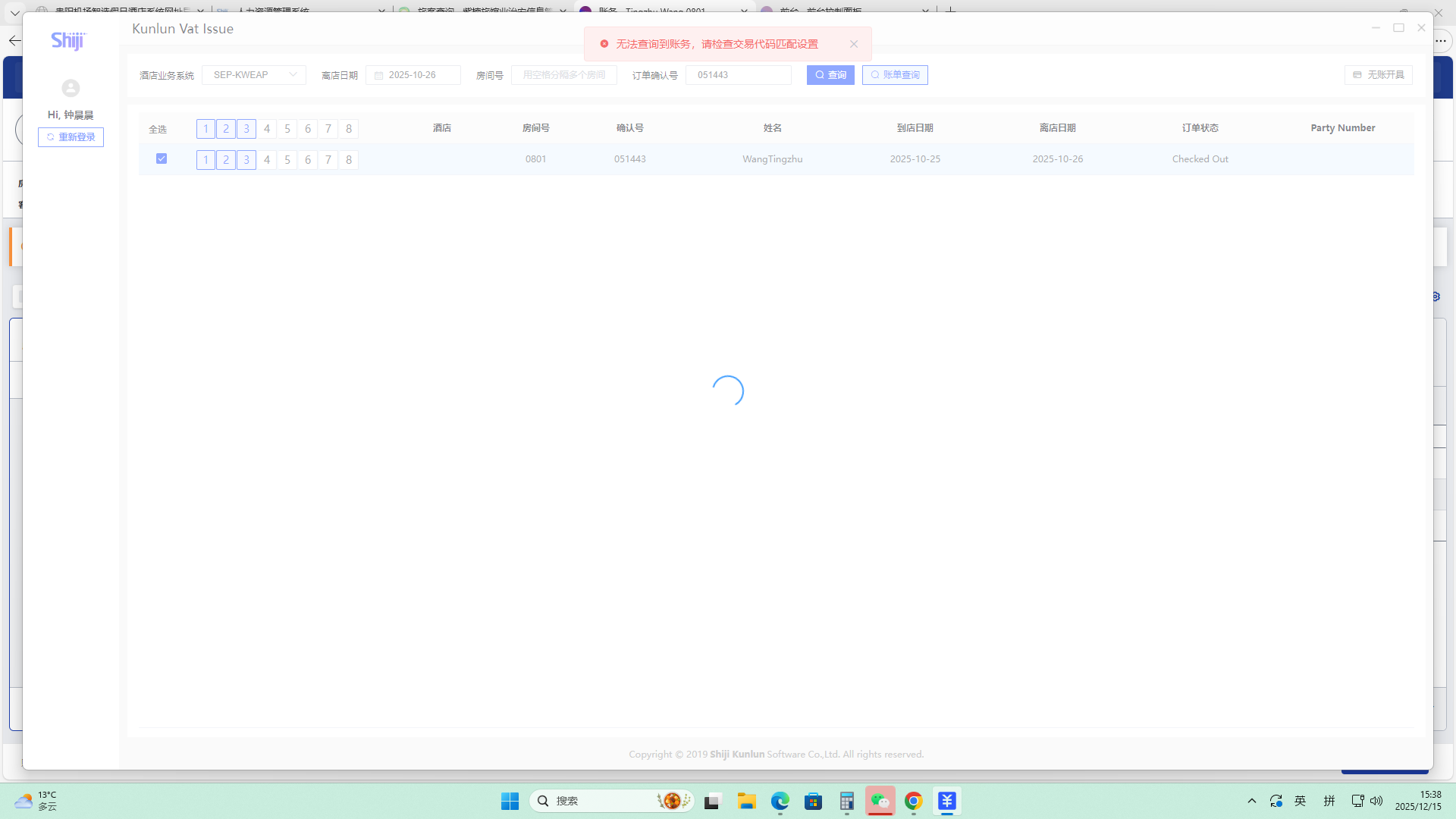1456x819 pixels.
Task: Uncheck the row 0801 checkbox
Action: [162, 158]
